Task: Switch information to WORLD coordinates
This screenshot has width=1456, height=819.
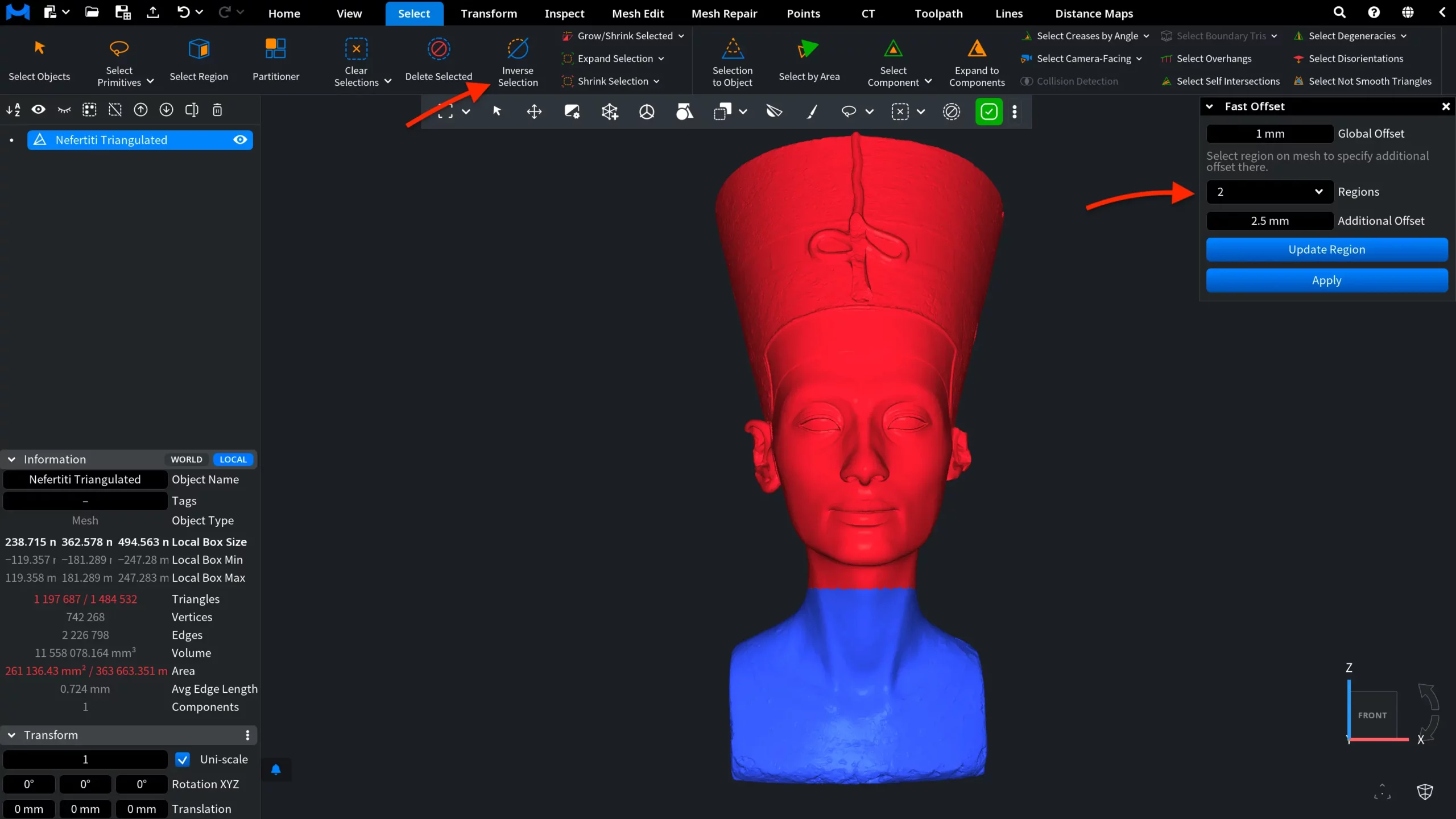Action: 187,460
